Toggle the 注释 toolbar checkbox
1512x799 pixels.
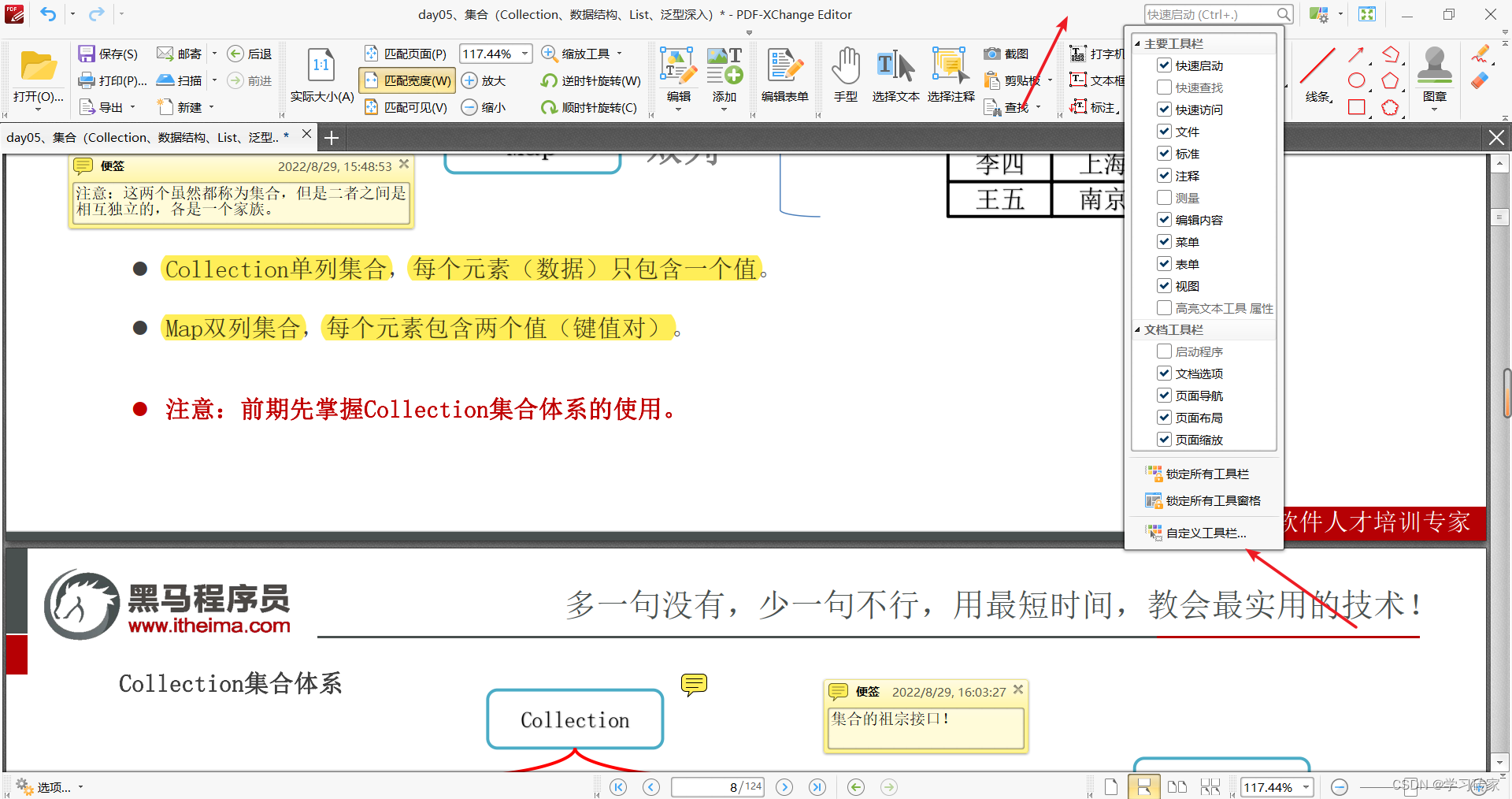pos(1164,176)
